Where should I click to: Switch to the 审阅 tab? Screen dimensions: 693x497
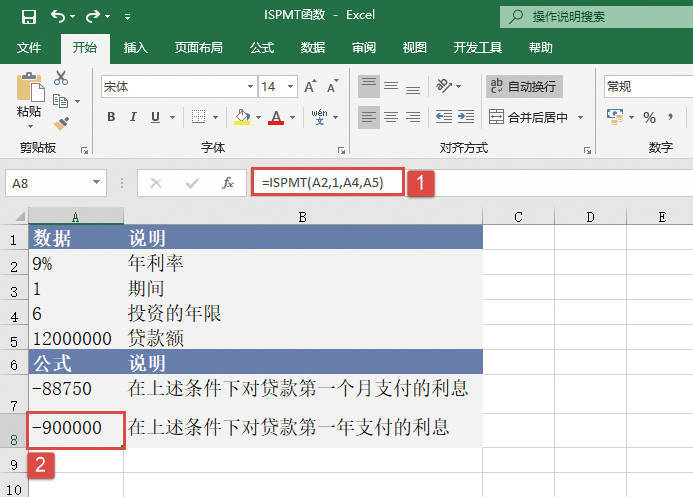pyautogui.click(x=364, y=47)
